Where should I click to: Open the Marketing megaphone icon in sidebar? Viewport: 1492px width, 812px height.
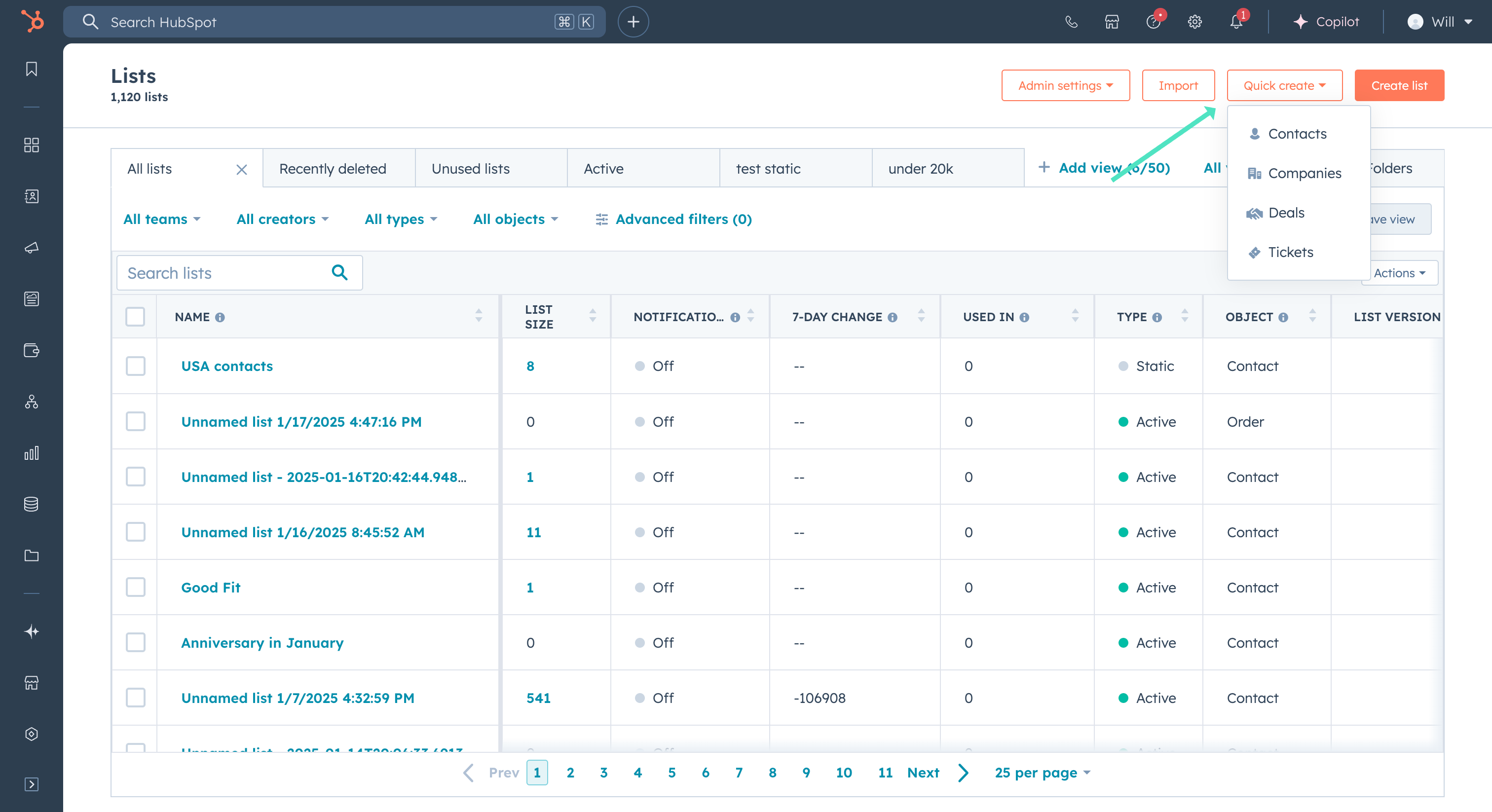point(31,247)
